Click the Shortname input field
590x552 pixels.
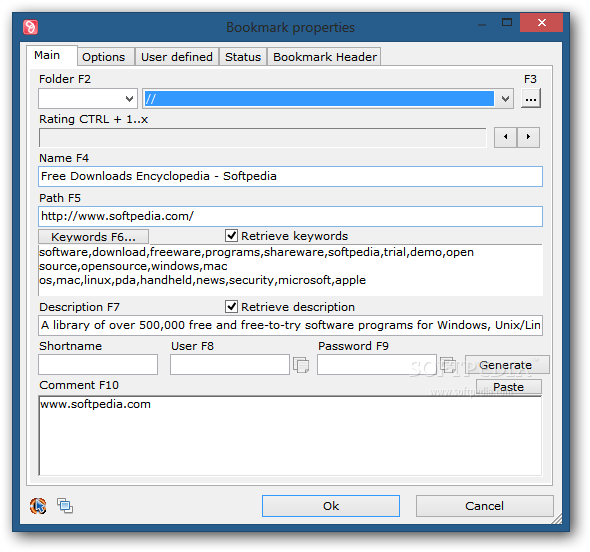[x=98, y=364]
